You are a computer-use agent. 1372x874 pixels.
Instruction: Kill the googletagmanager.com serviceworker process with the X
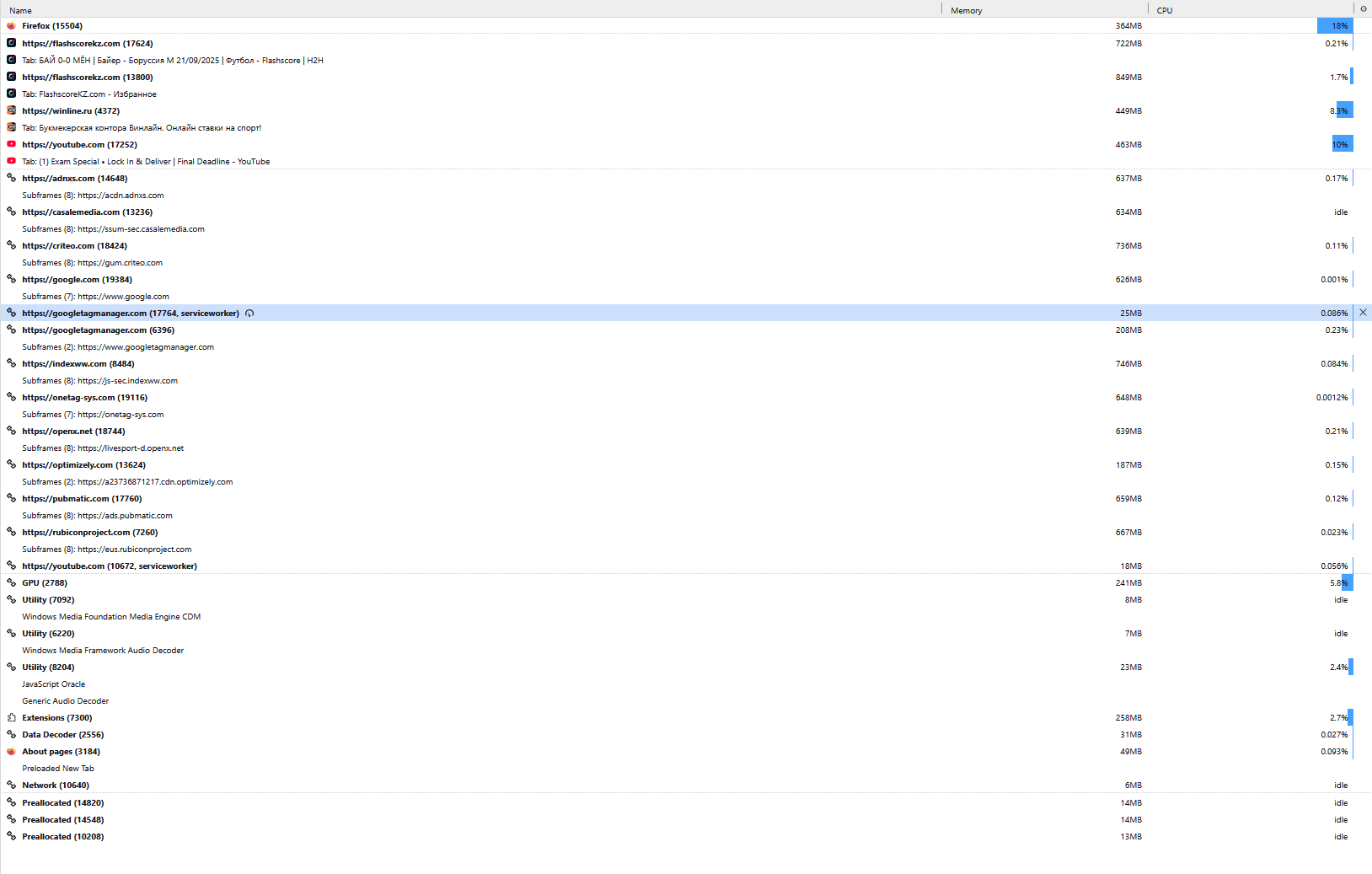[1363, 313]
